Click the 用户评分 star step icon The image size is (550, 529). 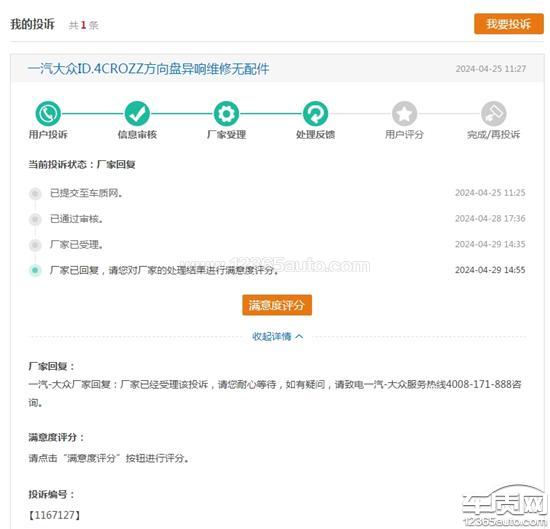click(x=404, y=113)
